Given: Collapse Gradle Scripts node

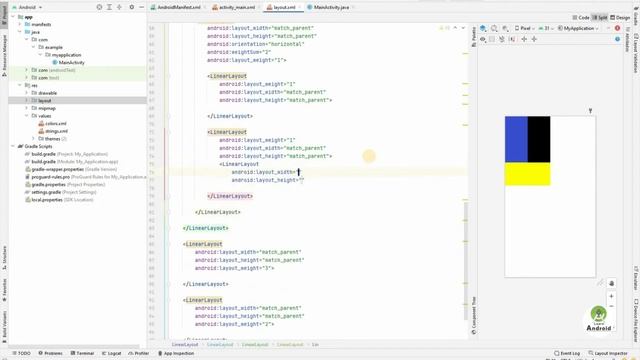Looking at the screenshot, I should click(13, 146).
